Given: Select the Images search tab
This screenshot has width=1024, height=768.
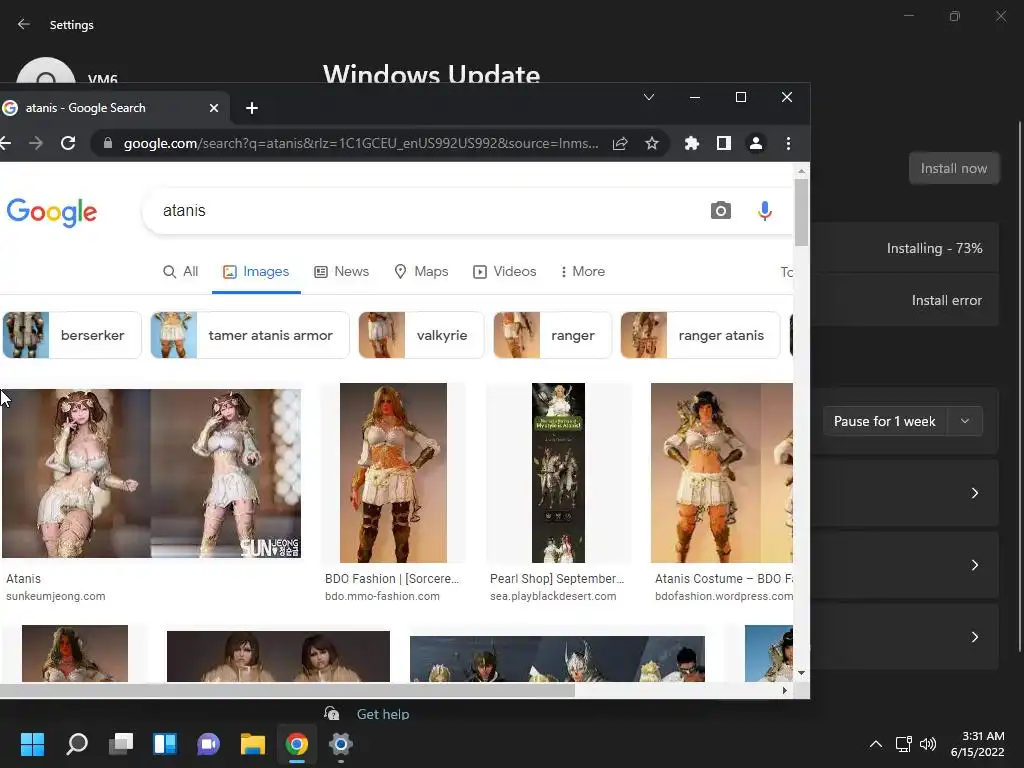Looking at the screenshot, I should point(256,272).
